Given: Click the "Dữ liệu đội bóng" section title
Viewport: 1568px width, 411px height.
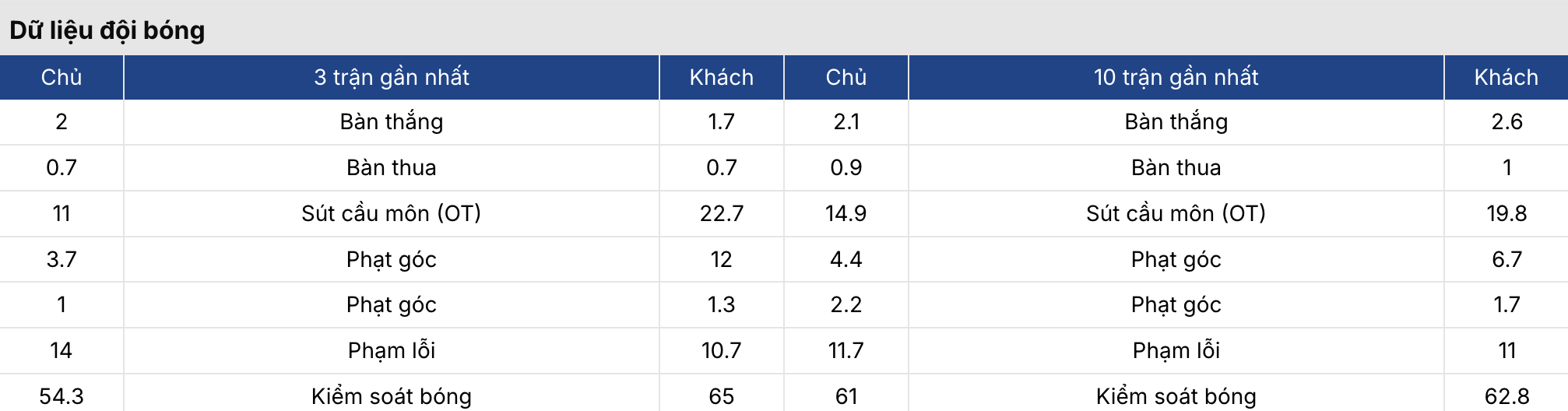Looking at the screenshot, I should click(107, 30).
